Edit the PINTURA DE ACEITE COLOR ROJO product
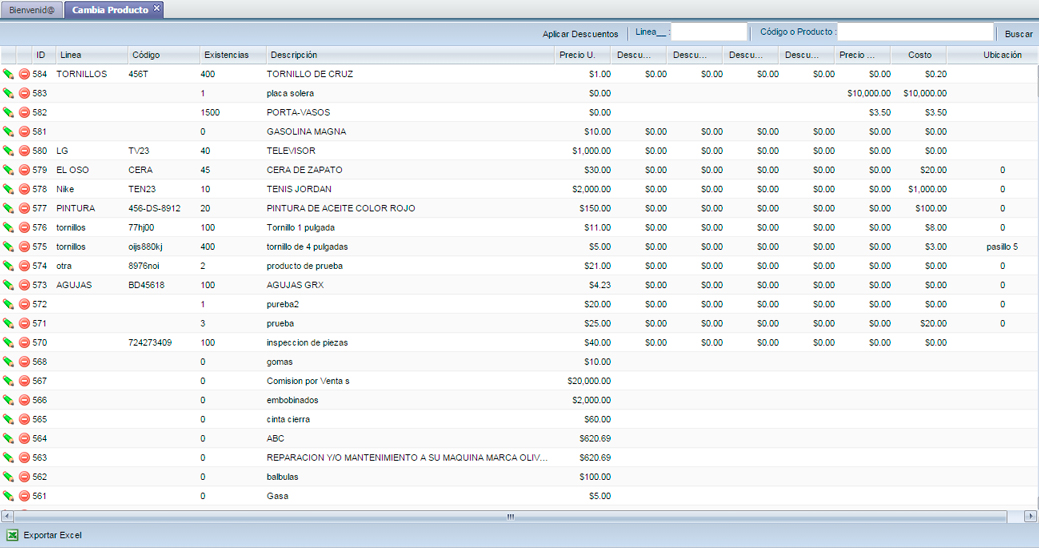This screenshot has width=1039, height=549. click(8, 209)
